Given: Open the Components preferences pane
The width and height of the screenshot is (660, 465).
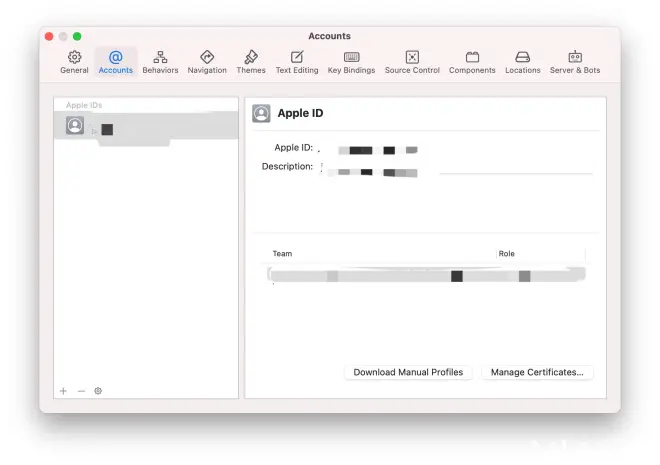Looking at the screenshot, I should (x=472, y=62).
